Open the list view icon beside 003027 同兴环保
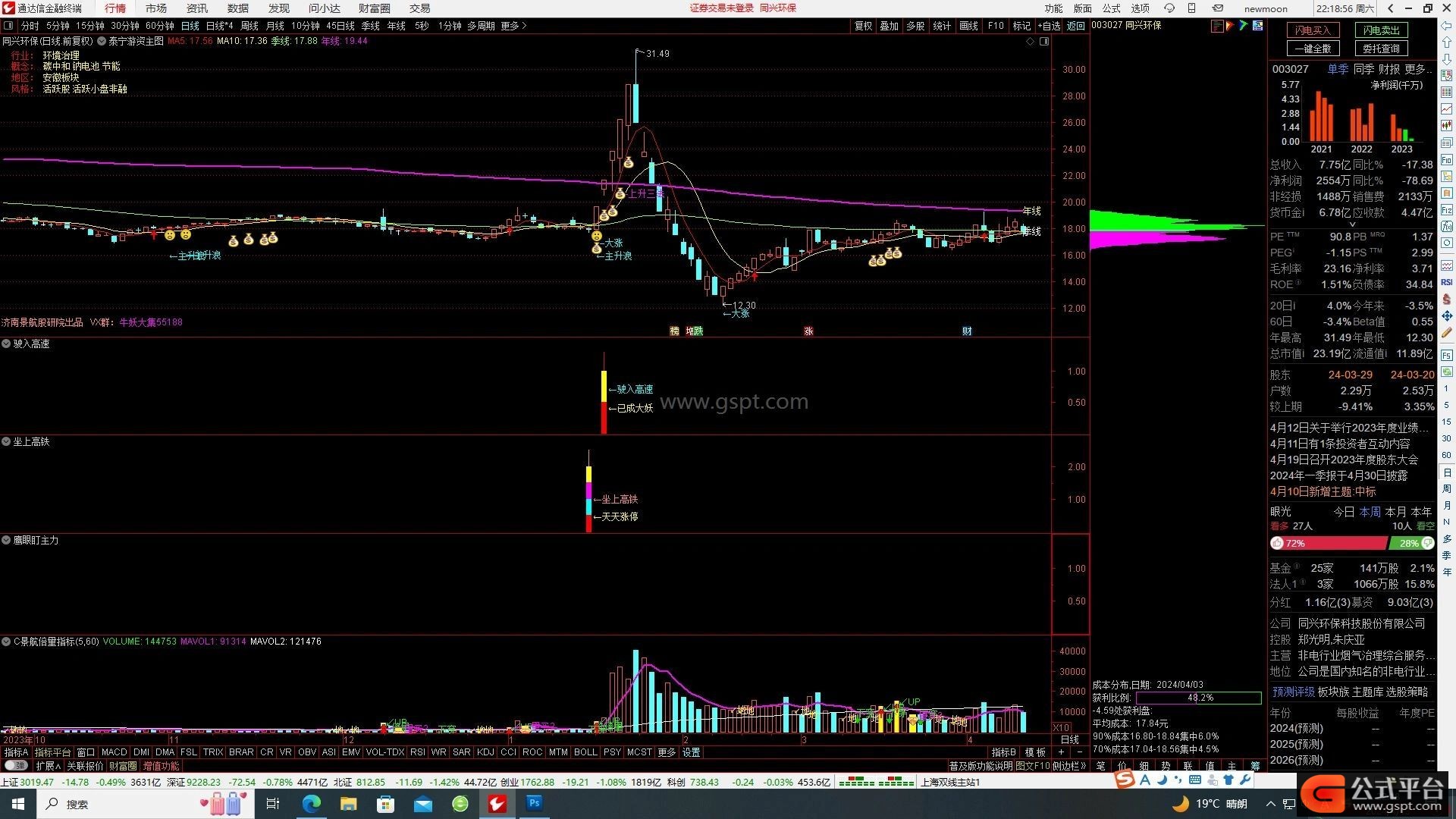1456x819 pixels. (x=1217, y=26)
